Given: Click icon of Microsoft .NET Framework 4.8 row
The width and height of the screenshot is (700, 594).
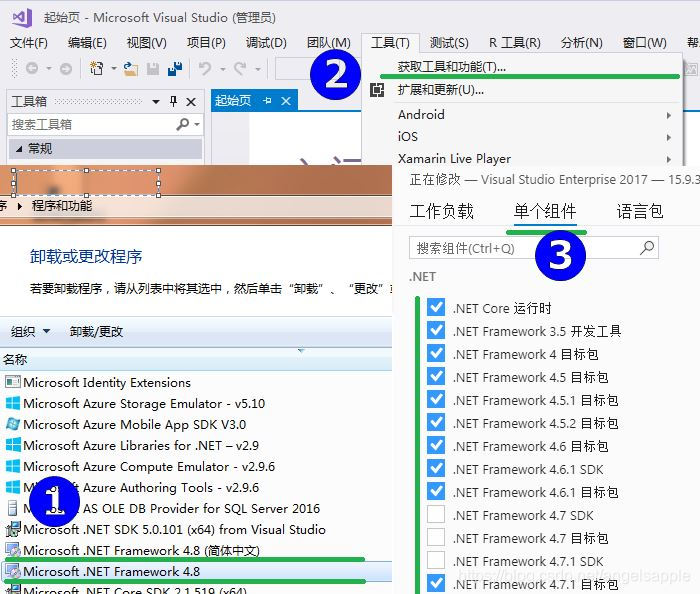Looking at the screenshot, I should point(12,571).
